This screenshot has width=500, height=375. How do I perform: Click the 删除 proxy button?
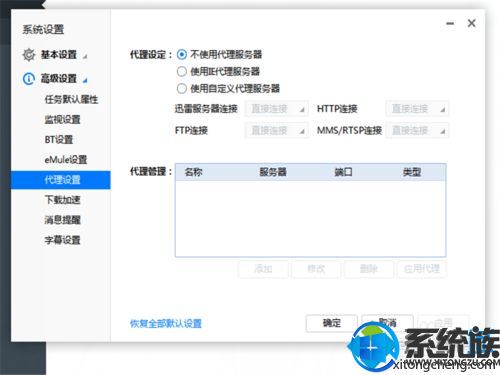pos(369,269)
